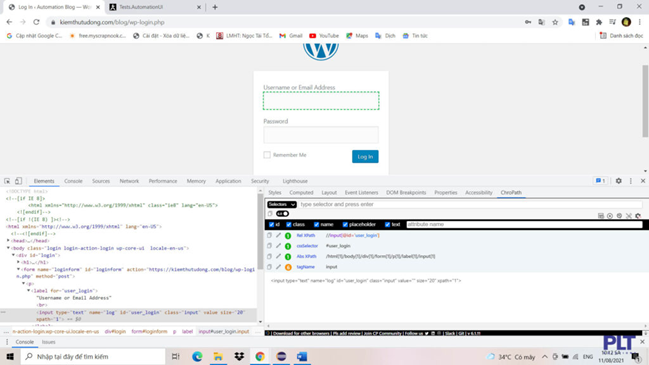This screenshot has width=649, height=365.
Task: Open the Selectors dropdown
Action: (x=281, y=204)
